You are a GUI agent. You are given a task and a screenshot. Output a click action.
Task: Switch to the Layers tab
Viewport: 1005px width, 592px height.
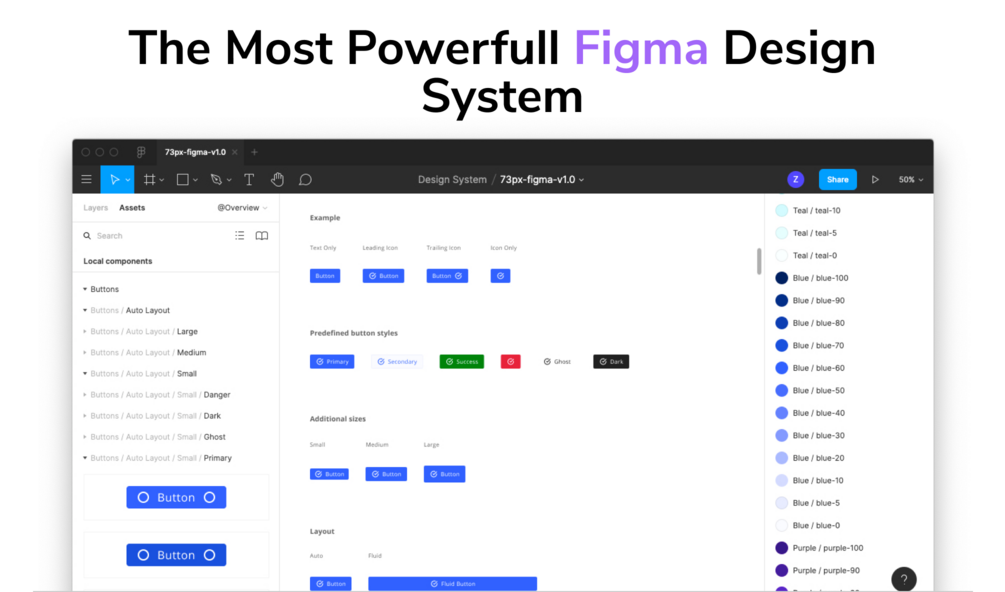click(x=96, y=208)
